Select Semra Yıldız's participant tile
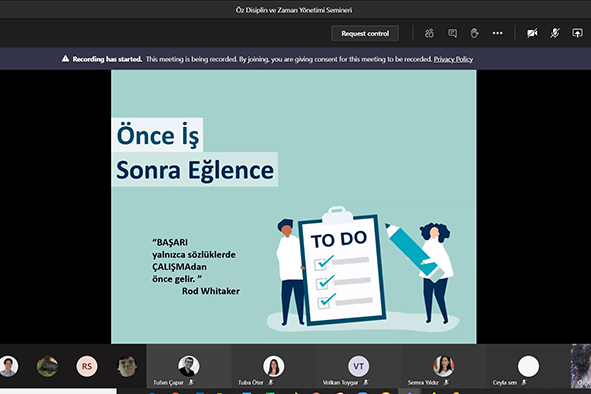The height and width of the screenshot is (394, 591). [443, 366]
